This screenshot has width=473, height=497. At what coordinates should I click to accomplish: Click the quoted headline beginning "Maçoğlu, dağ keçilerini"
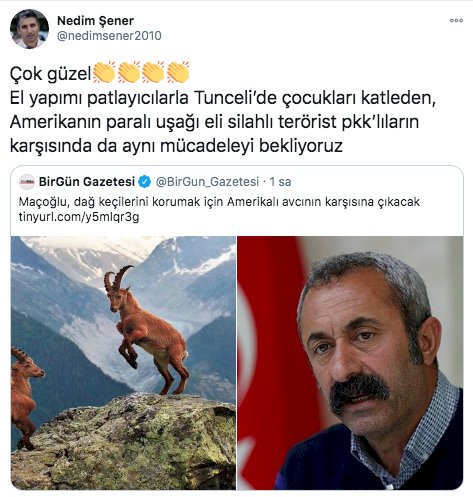[x=219, y=202]
